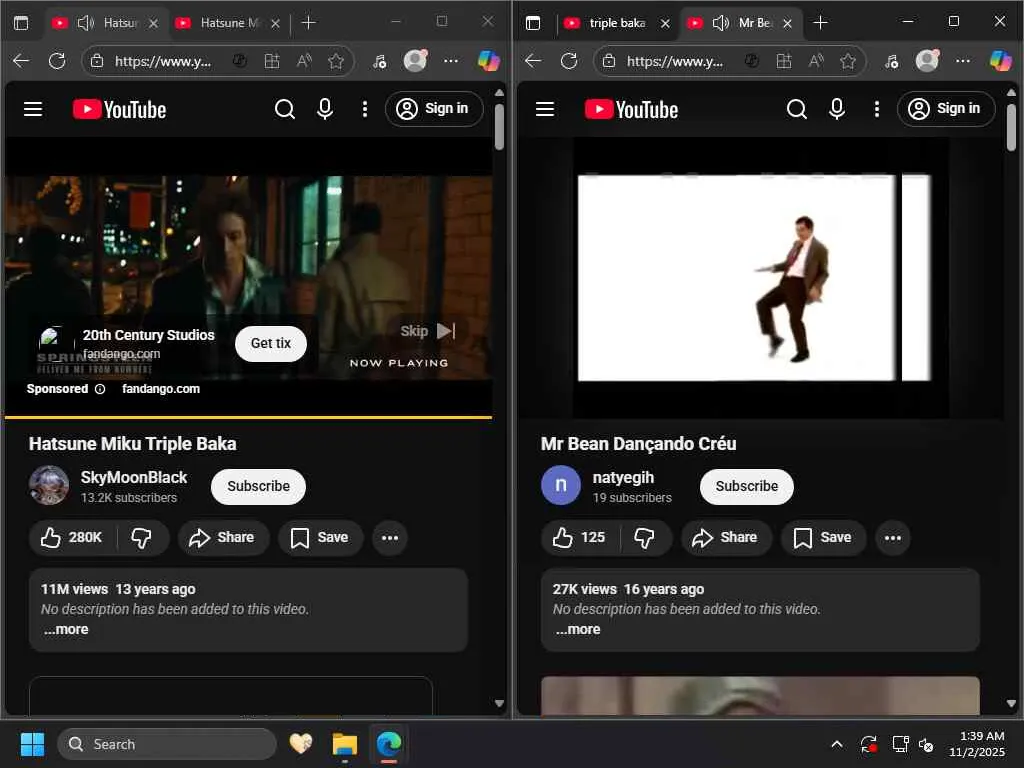Start voice search in right YouTube window
Image resolution: width=1024 pixels, height=768 pixels.
(x=837, y=109)
